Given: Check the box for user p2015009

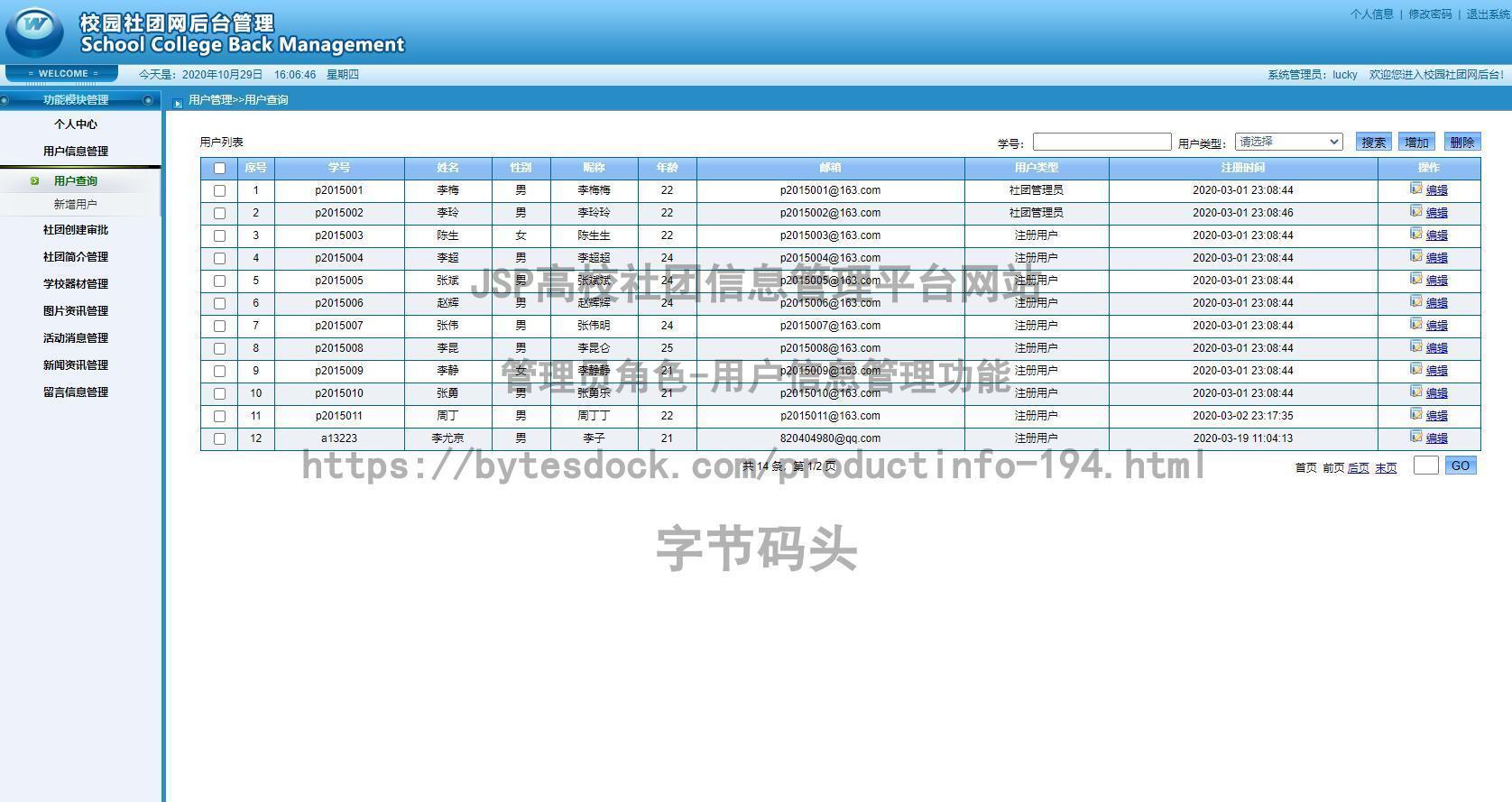Looking at the screenshot, I should (219, 371).
